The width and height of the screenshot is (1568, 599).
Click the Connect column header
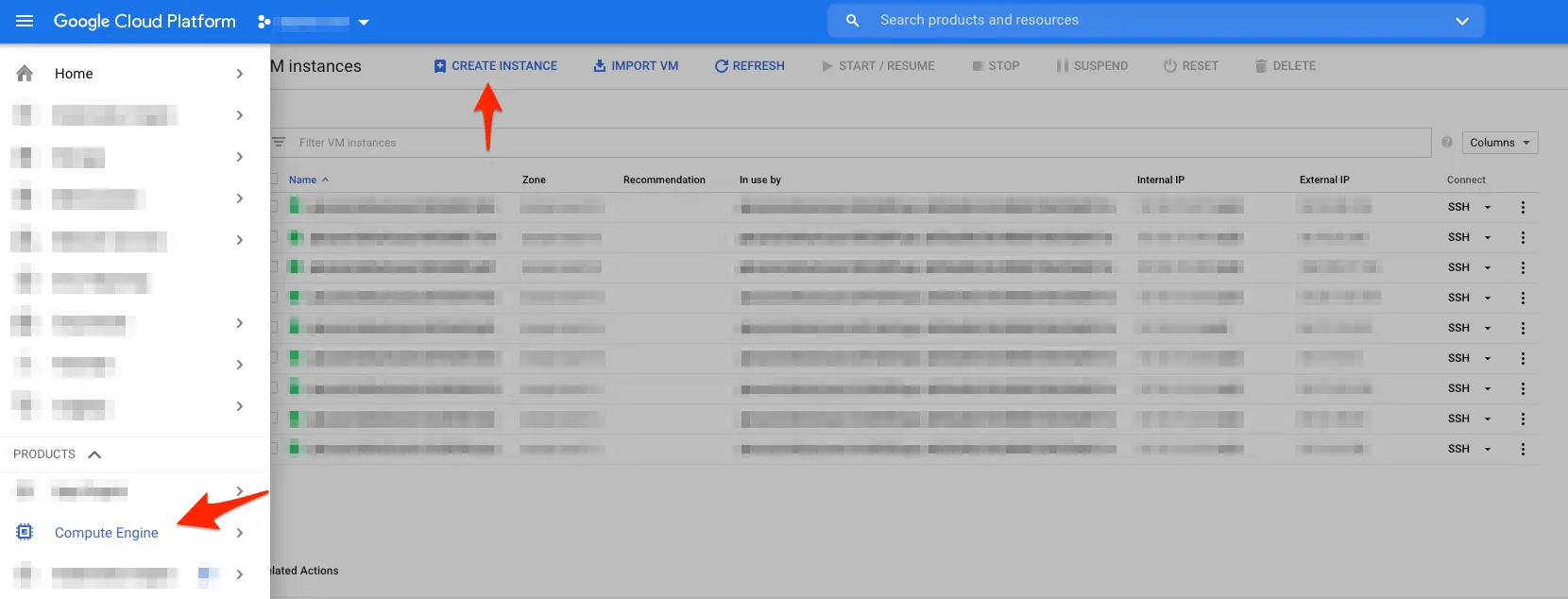pyautogui.click(x=1466, y=180)
